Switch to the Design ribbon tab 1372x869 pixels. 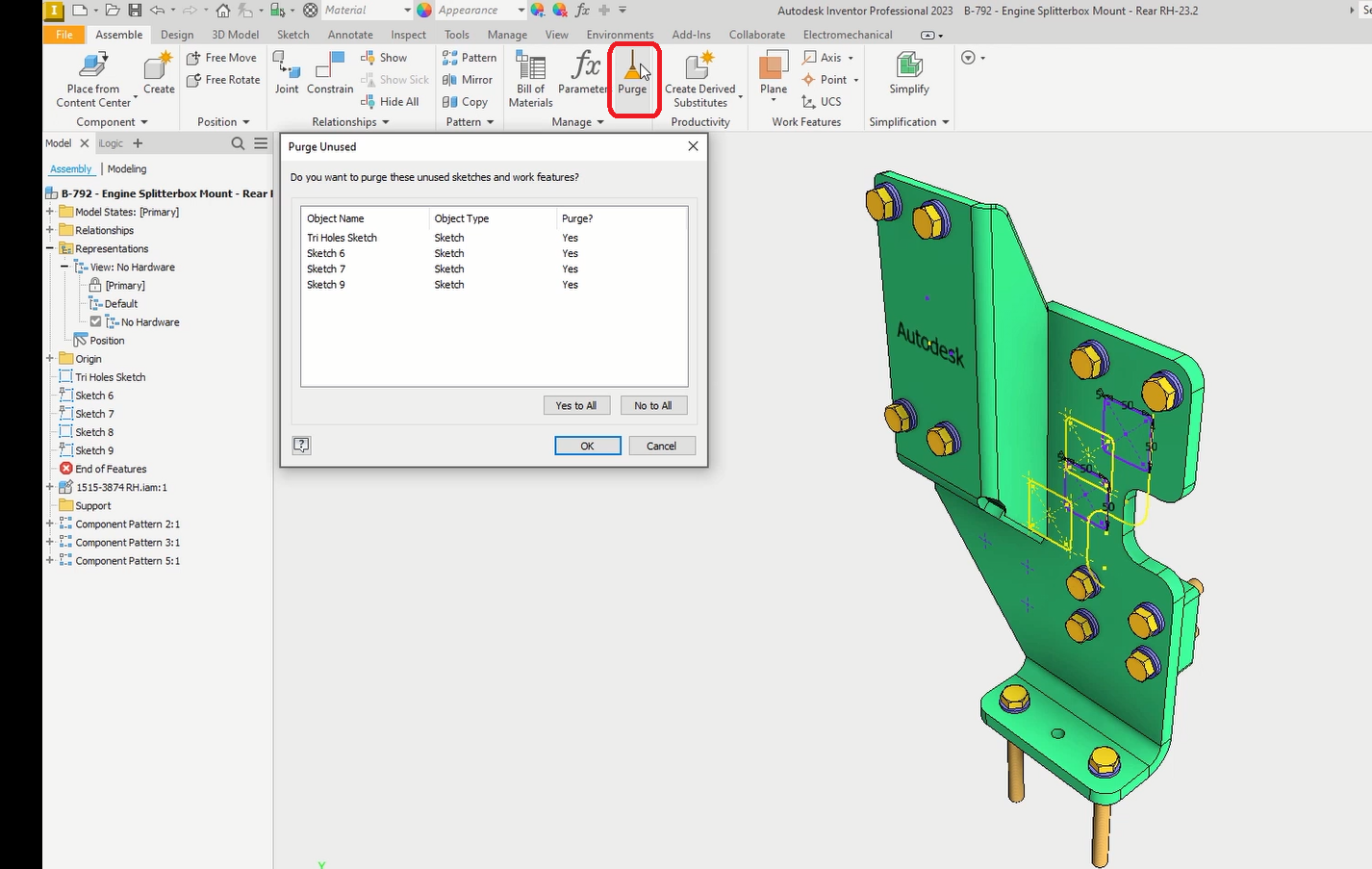[x=177, y=35]
